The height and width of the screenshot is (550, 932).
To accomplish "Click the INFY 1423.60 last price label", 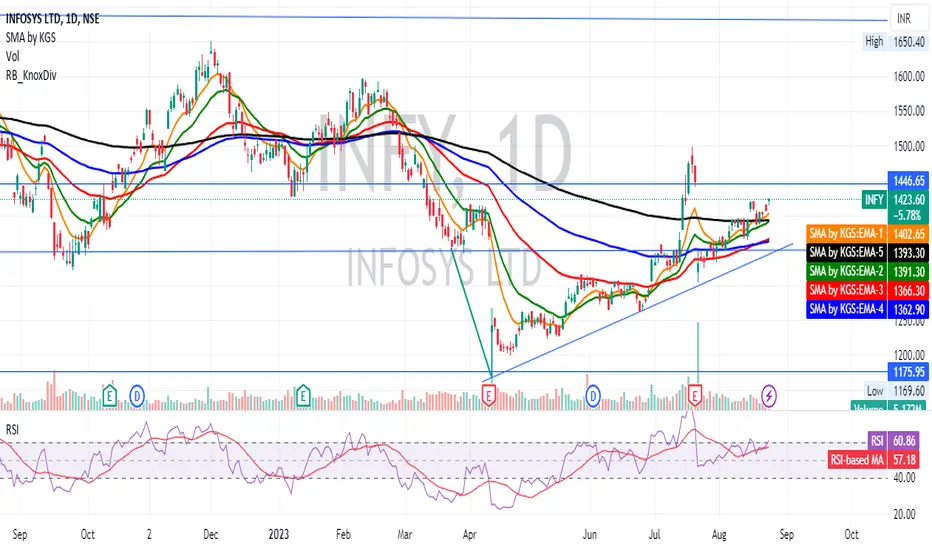I will pyautogui.click(x=896, y=199).
